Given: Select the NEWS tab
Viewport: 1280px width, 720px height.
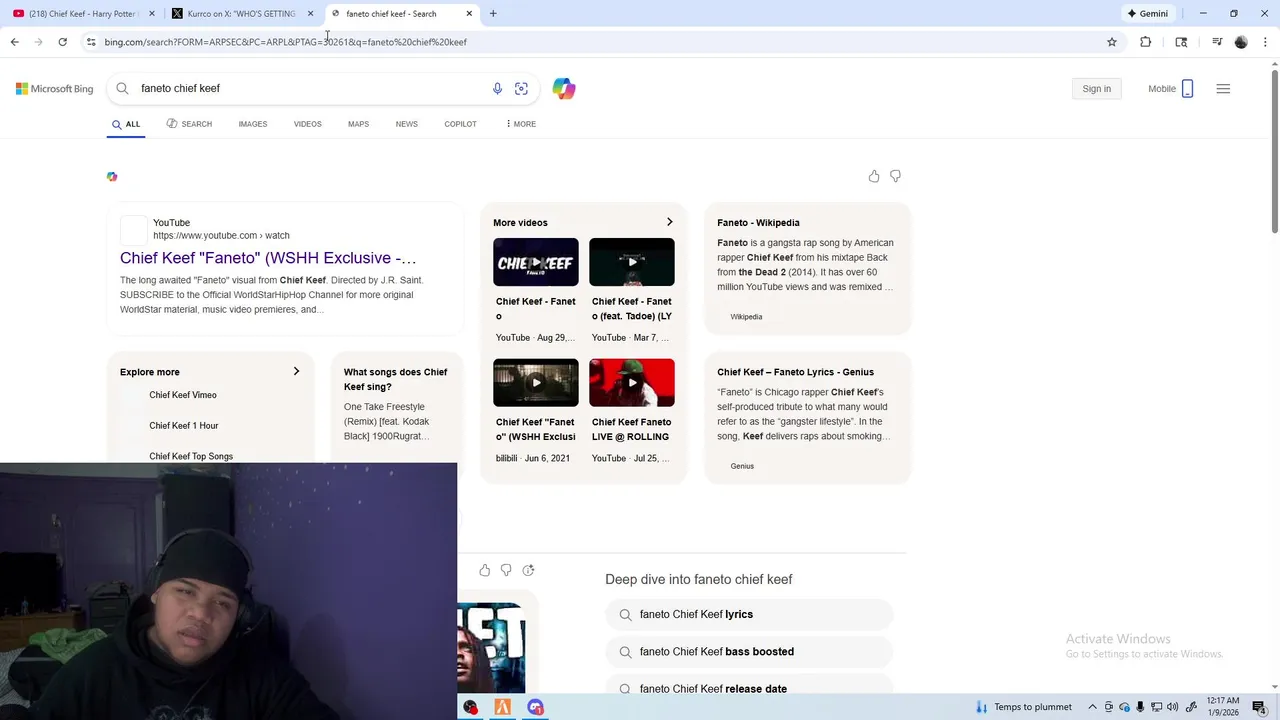Looking at the screenshot, I should click(406, 124).
